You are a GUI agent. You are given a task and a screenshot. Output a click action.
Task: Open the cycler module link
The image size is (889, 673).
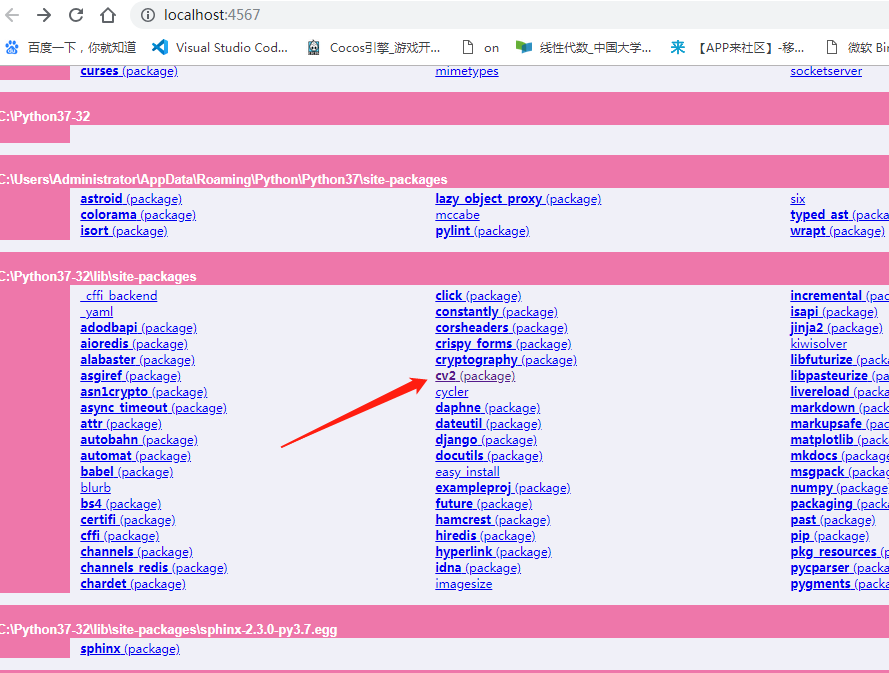[x=451, y=392]
